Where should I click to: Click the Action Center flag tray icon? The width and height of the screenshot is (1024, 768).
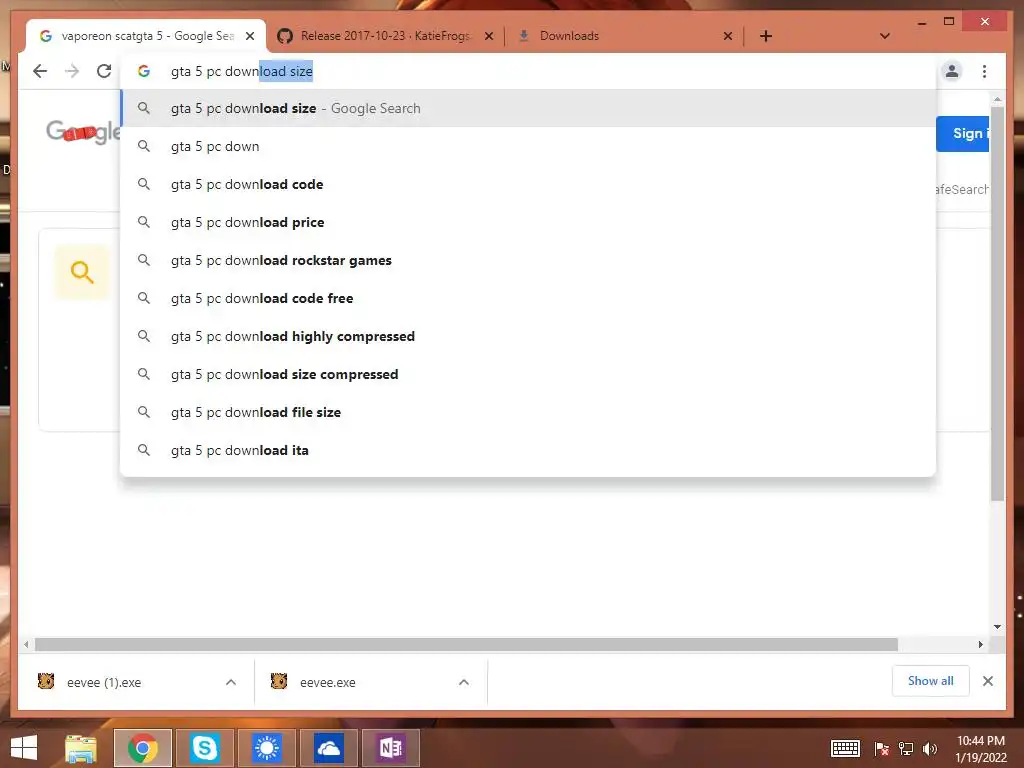(x=882, y=748)
